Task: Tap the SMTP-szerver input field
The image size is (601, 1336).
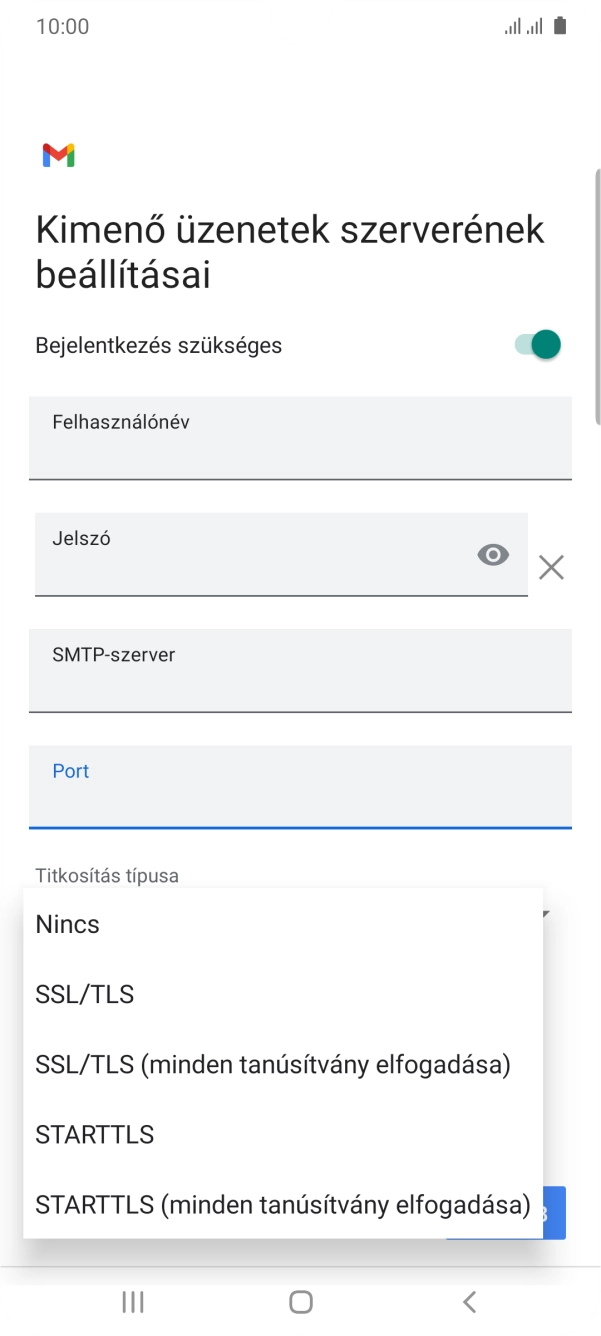Action: [x=298, y=670]
